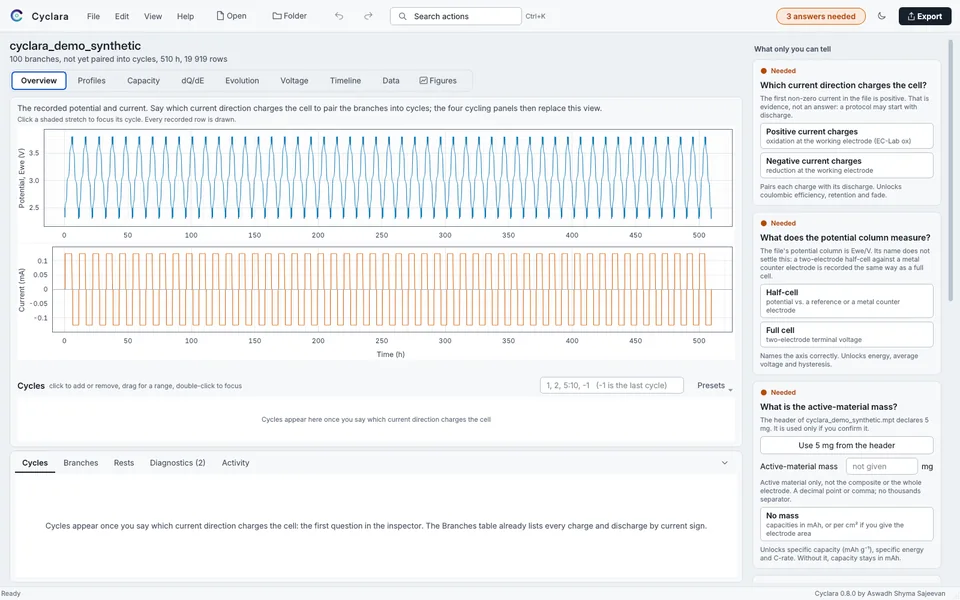960x600 pixels.
Task: Click the Search actions field
Action: [456, 17]
